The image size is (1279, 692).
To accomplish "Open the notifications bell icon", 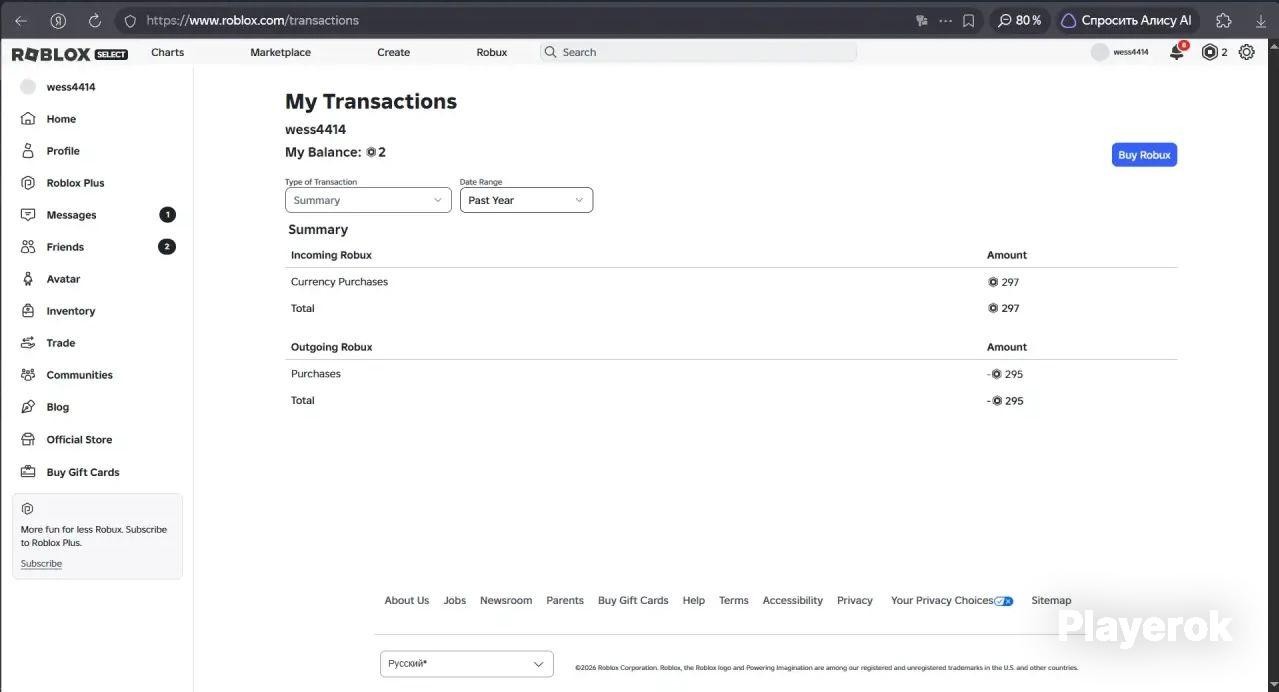I will (1177, 52).
